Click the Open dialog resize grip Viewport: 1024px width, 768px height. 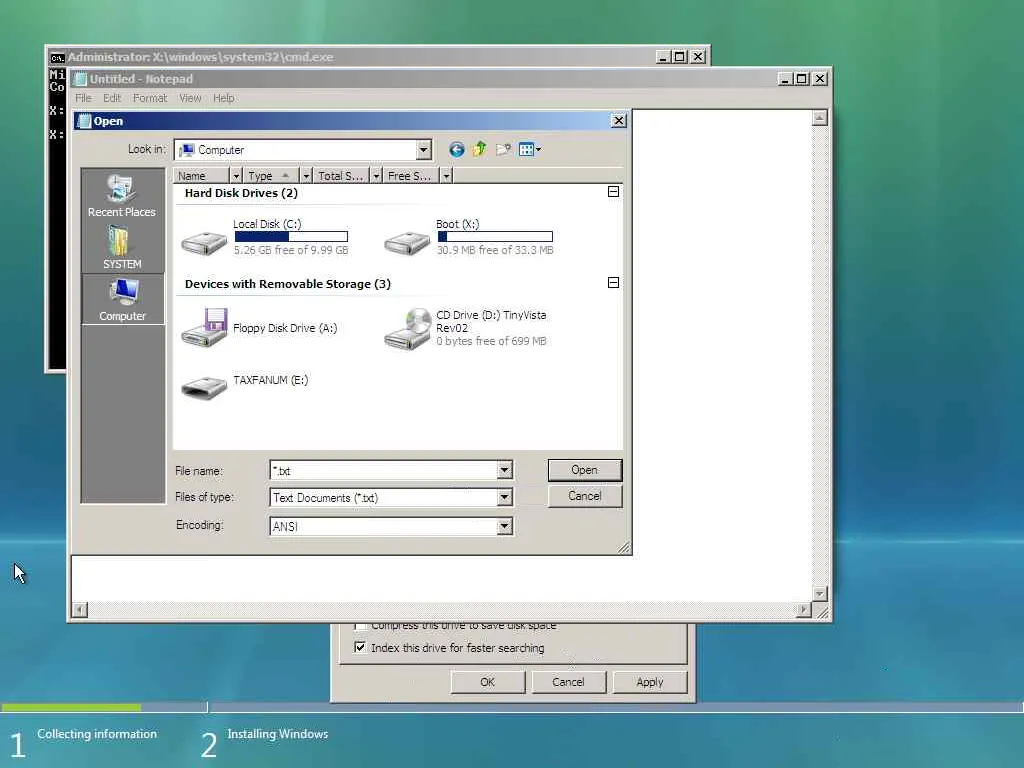[624, 547]
